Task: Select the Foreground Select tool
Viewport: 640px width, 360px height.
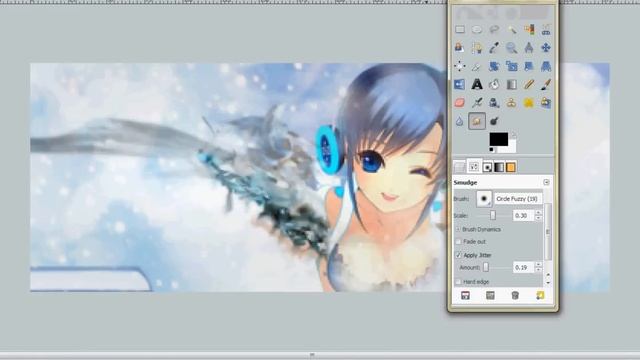Action: point(460,48)
